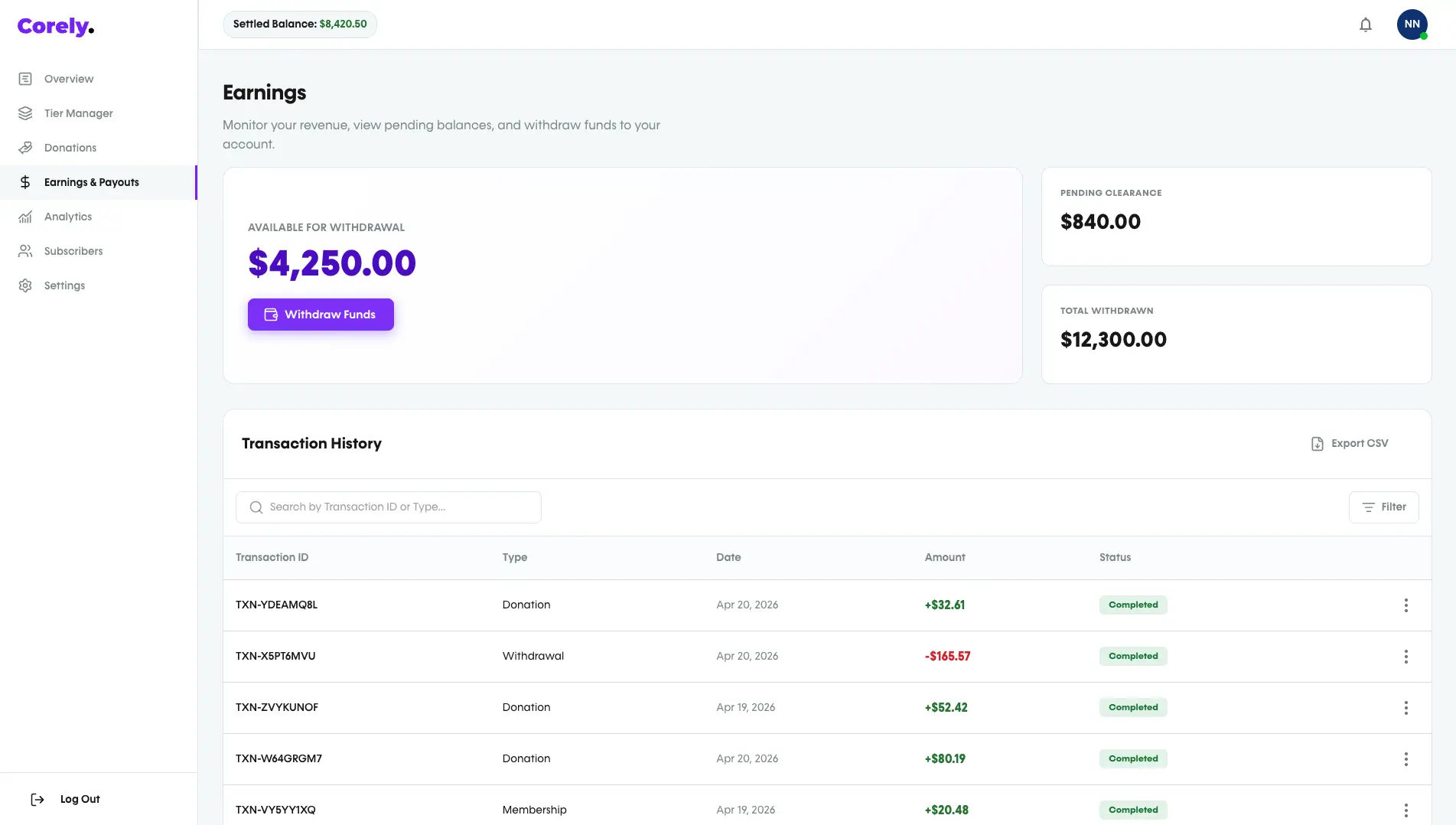The width and height of the screenshot is (1456, 825).
Task: Open the notifications bell
Action: click(x=1366, y=24)
